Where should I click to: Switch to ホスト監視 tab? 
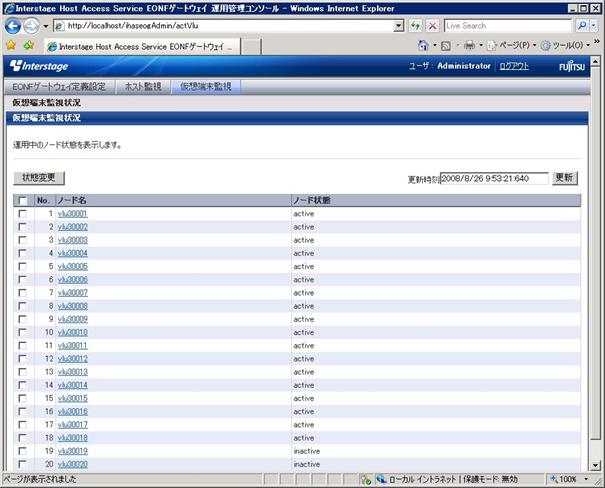point(143,87)
